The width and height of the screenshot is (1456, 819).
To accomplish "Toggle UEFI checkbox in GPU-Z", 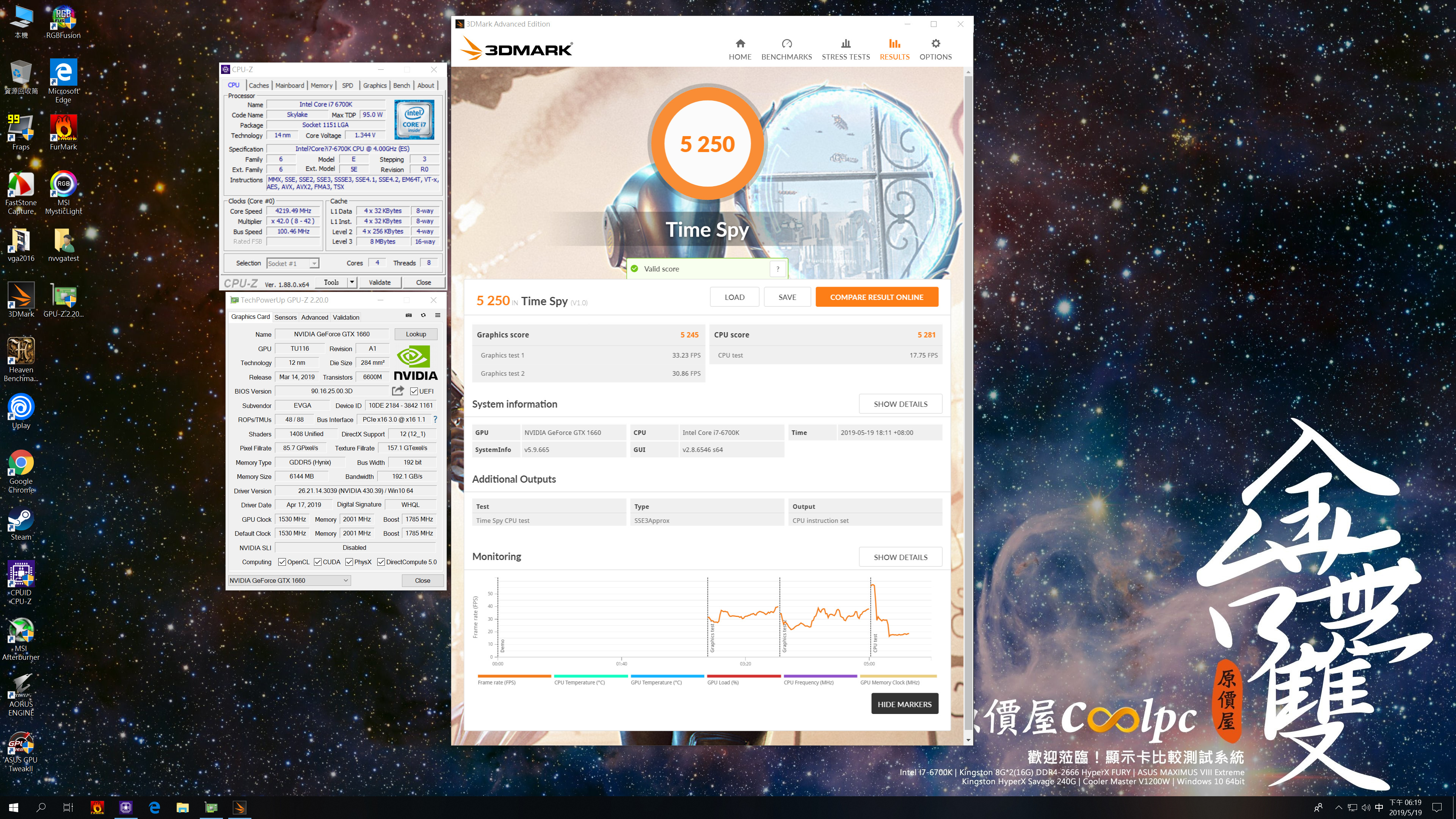I will tap(414, 391).
